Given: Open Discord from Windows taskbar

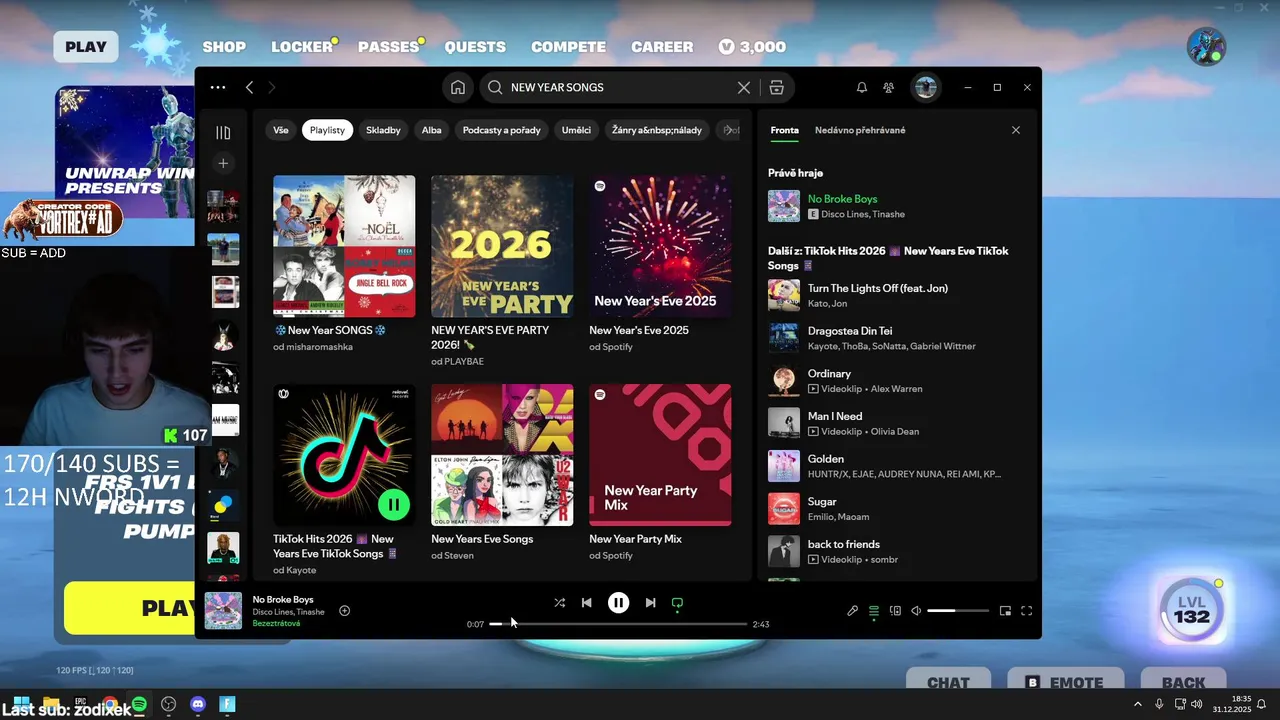Looking at the screenshot, I should [198, 704].
